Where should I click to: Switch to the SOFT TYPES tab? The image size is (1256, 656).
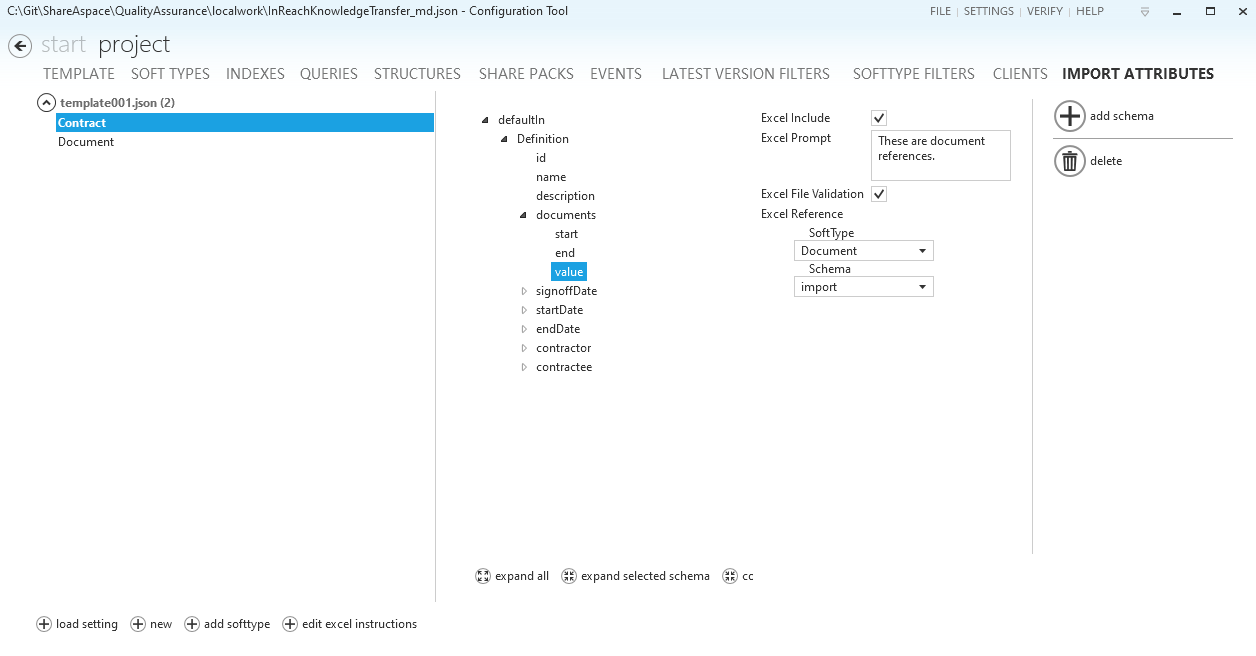[170, 73]
